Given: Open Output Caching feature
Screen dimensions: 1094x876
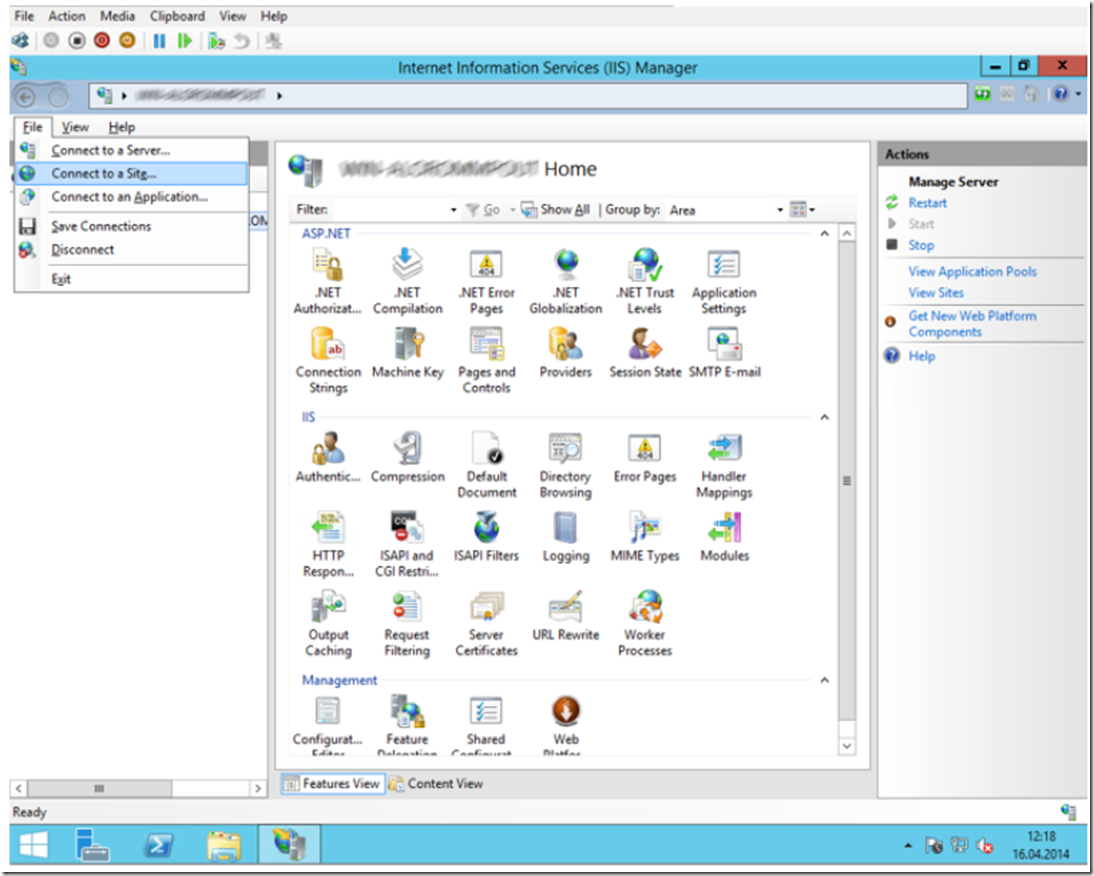Looking at the screenshot, I should click(x=328, y=624).
